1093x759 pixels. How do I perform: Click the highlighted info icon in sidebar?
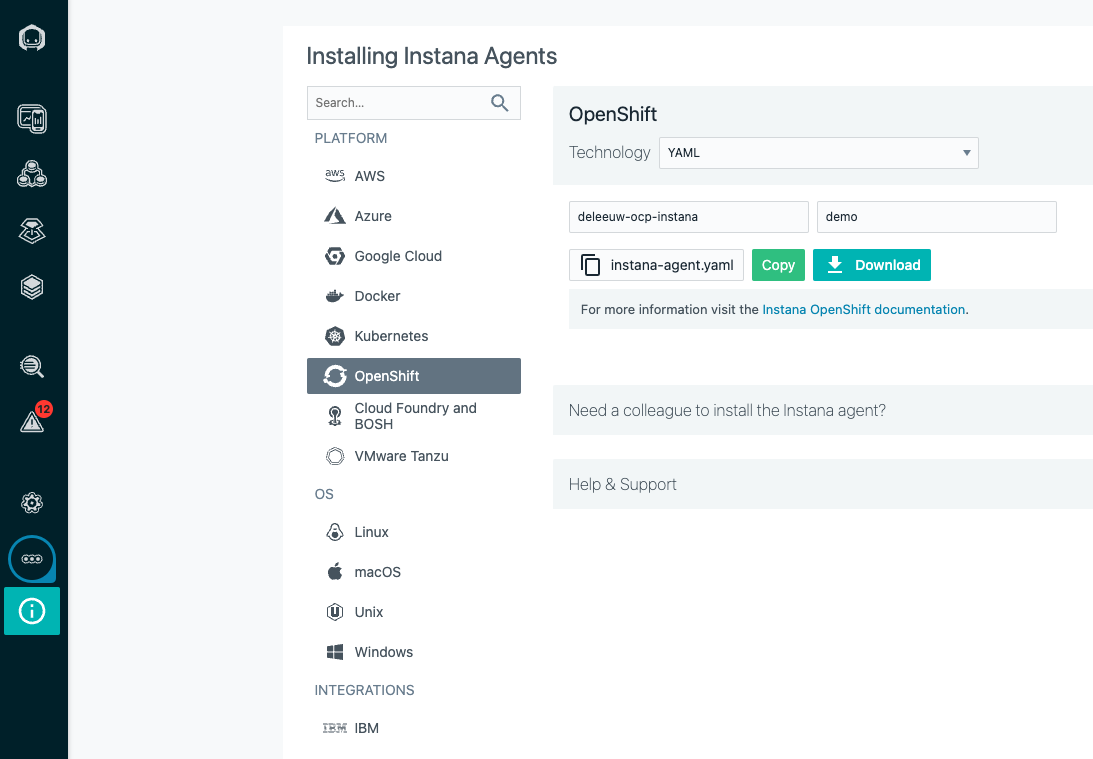[x=32, y=611]
